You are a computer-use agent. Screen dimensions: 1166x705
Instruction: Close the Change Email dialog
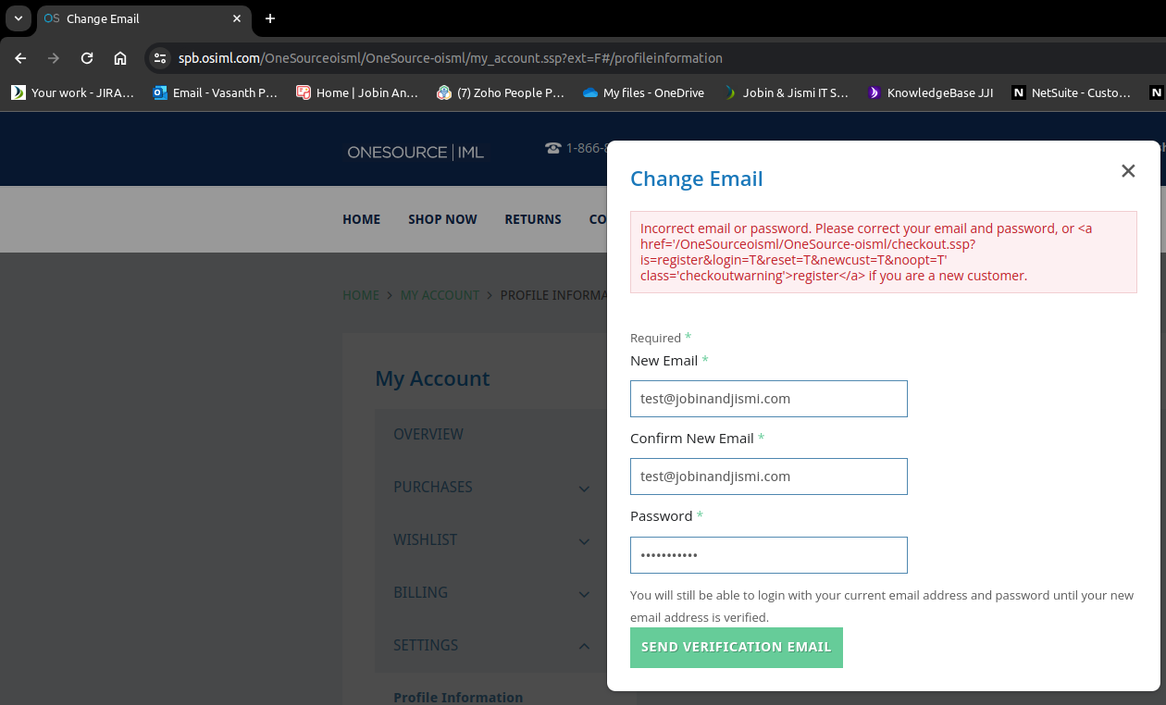click(1128, 171)
